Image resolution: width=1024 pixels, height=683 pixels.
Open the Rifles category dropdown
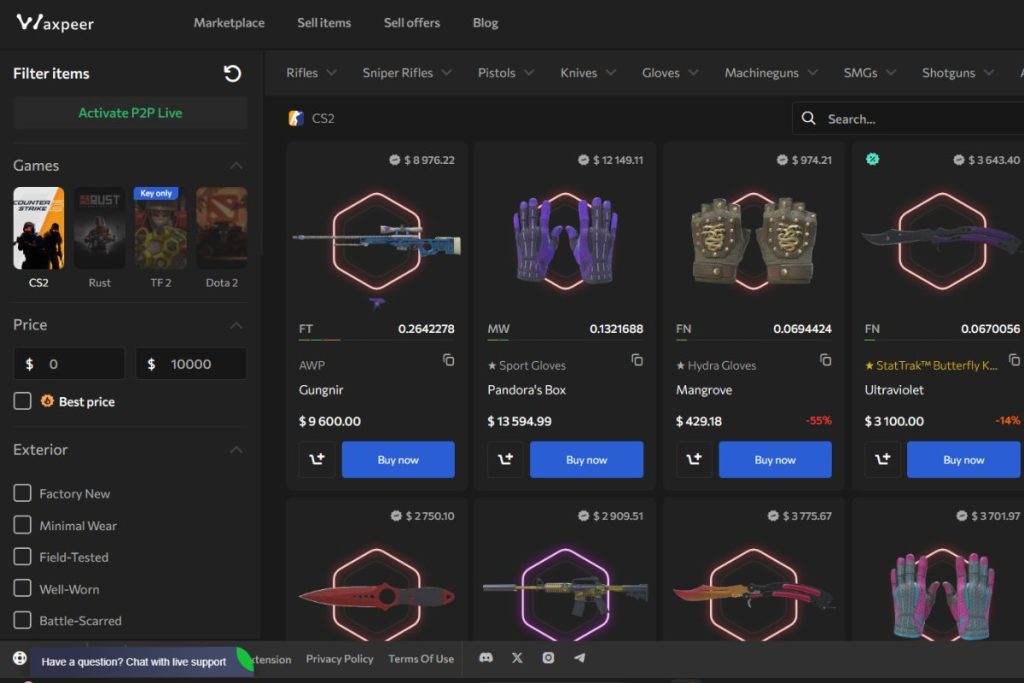pyautogui.click(x=312, y=72)
